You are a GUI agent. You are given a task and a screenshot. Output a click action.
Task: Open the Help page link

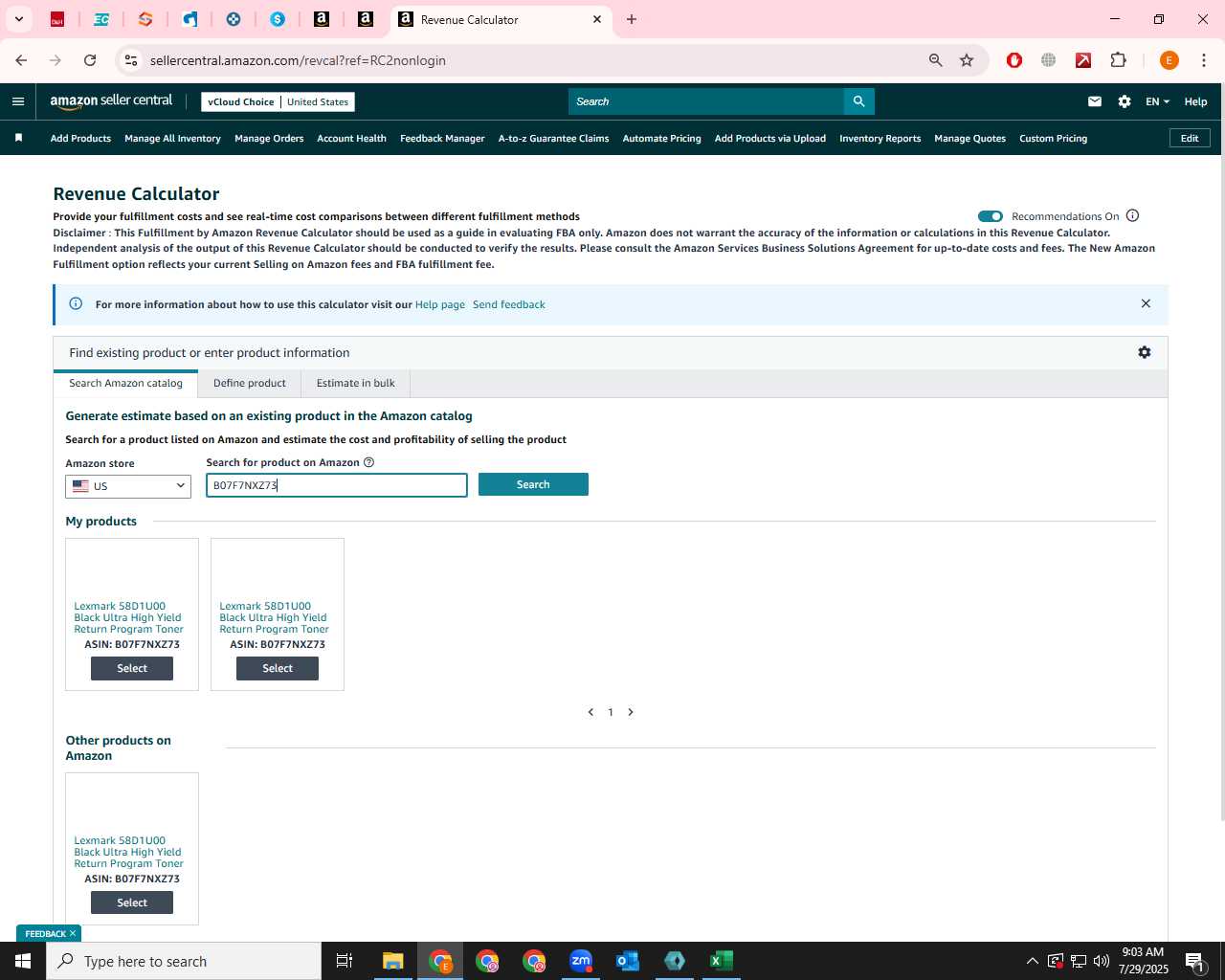coord(440,304)
